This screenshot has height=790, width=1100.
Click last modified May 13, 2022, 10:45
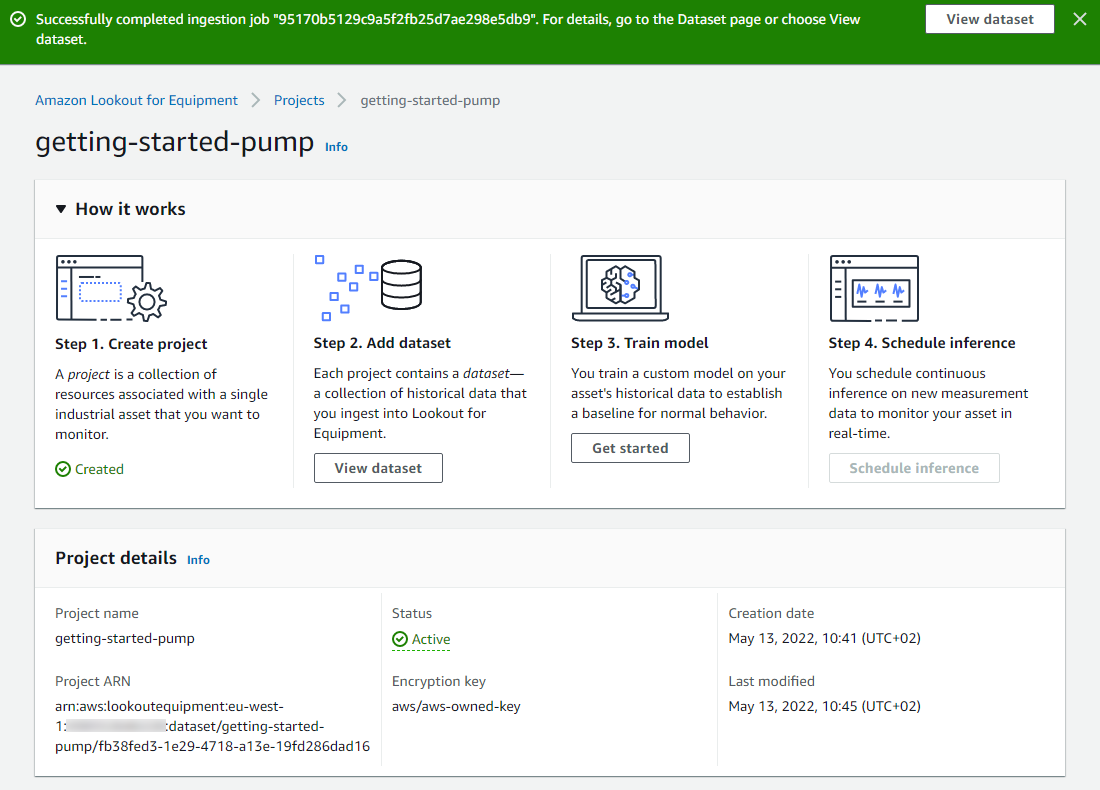pos(824,707)
